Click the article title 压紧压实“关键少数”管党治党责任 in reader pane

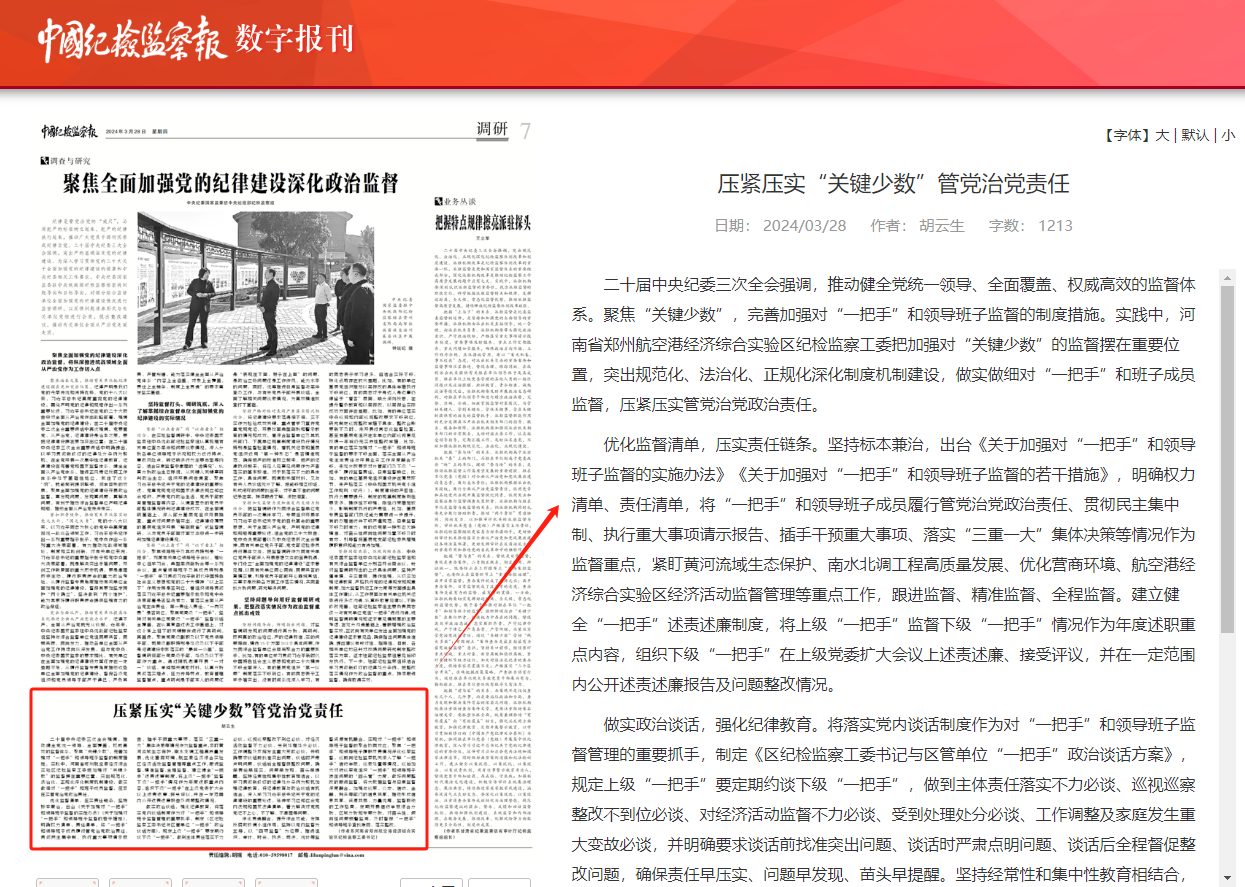click(x=893, y=183)
